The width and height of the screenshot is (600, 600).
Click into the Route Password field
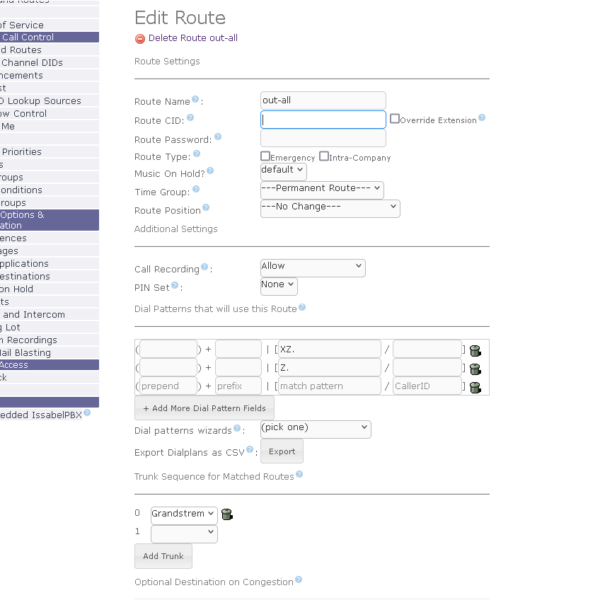pos(322,139)
